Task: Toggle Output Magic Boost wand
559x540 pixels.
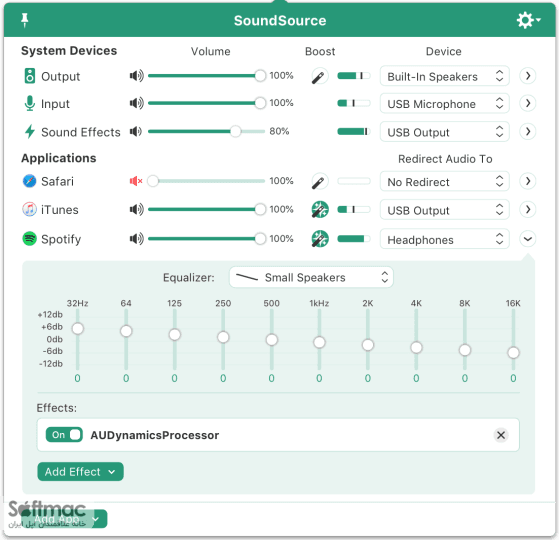Action: (320, 76)
